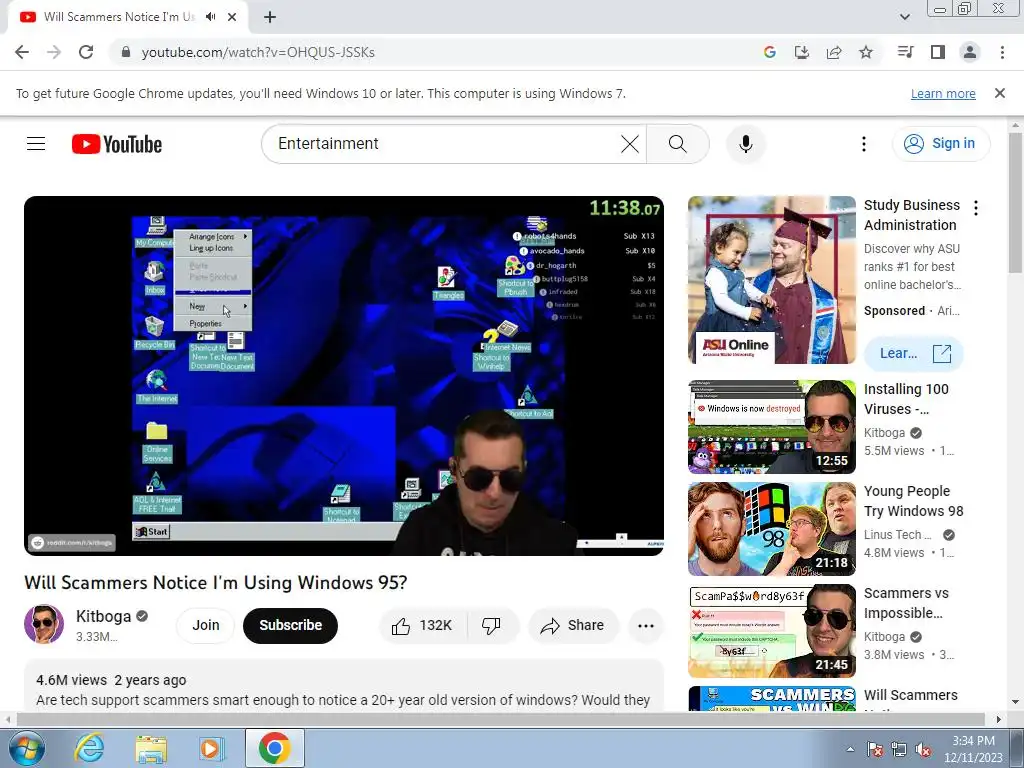Open Installing 100 Viruses video title

pos(906,399)
